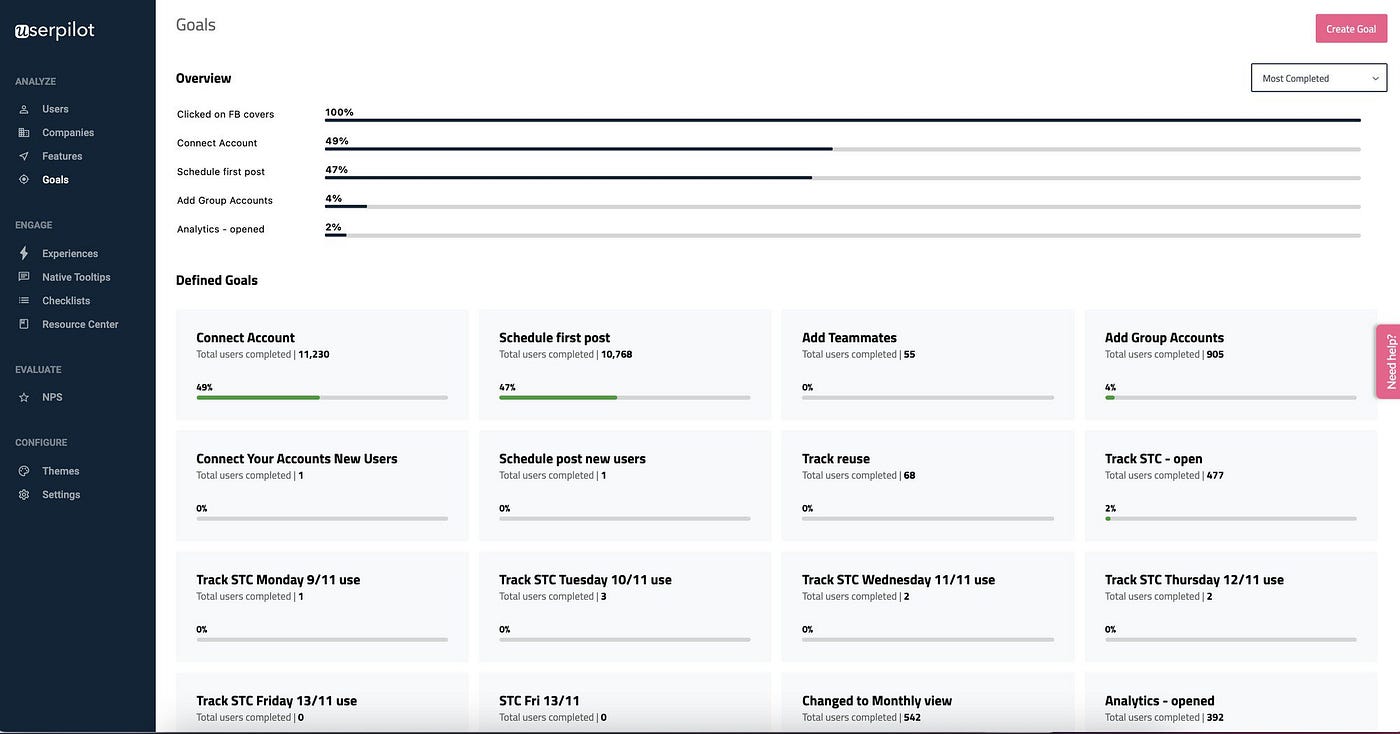Image resolution: width=1400 pixels, height=734 pixels.
Task: Click the Defined Goals heading
Action: click(x=217, y=280)
